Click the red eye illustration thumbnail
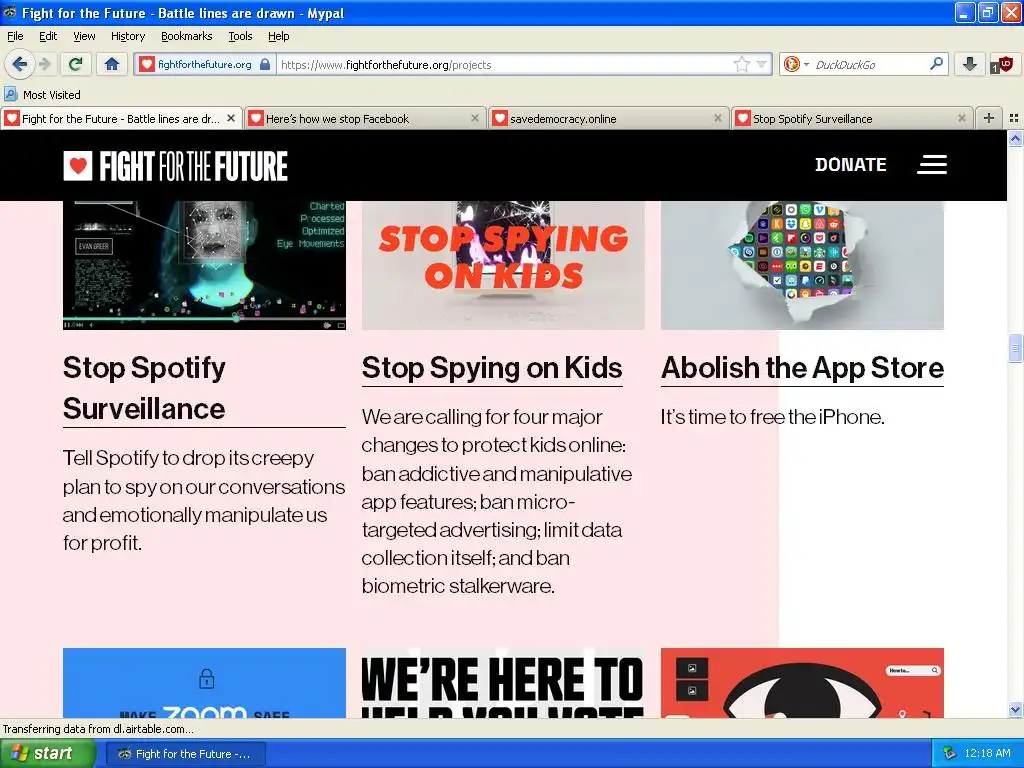This screenshot has width=1024, height=768. click(x=802, y=683)
